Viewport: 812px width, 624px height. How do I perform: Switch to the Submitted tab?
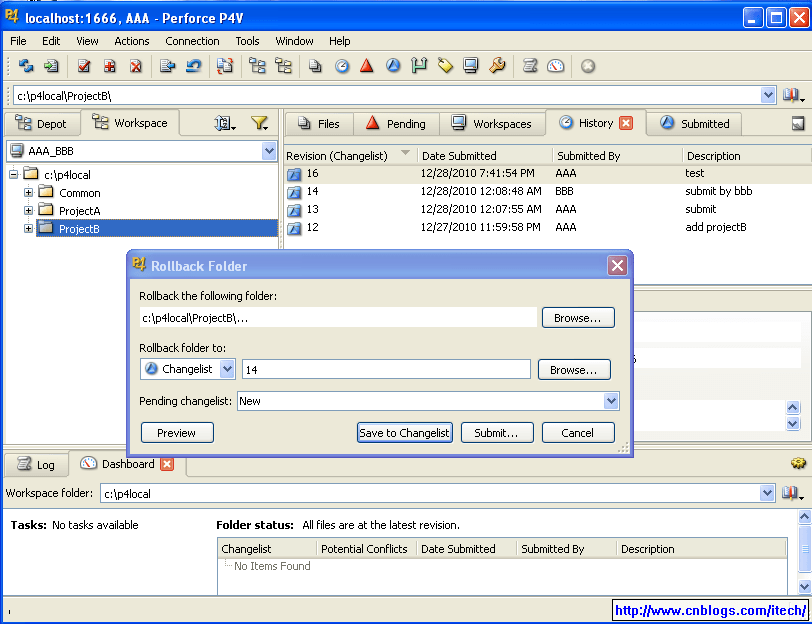(x=694, y=123)
